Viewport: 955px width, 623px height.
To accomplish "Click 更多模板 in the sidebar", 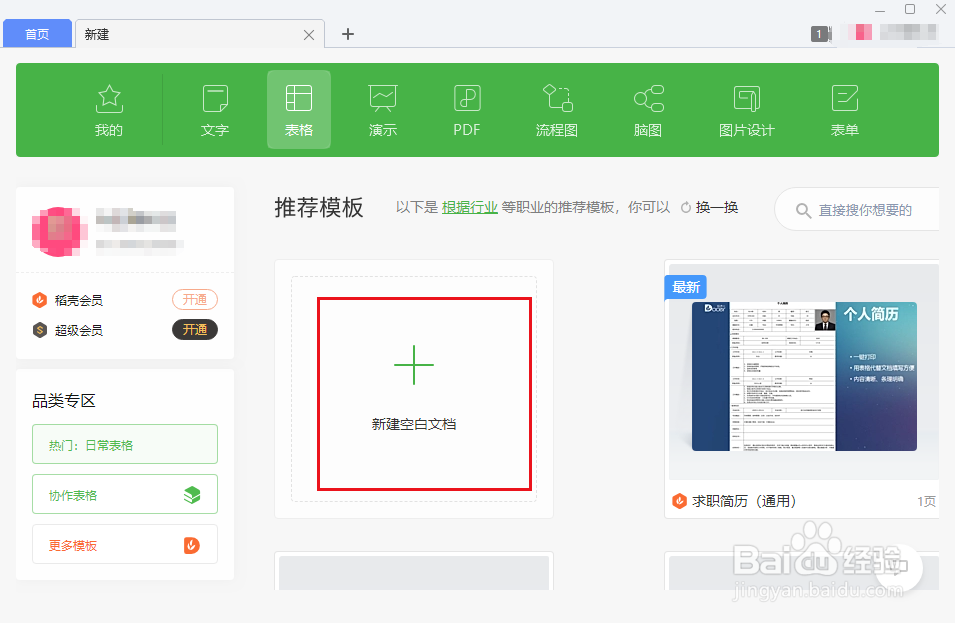I will coord(124,544).
